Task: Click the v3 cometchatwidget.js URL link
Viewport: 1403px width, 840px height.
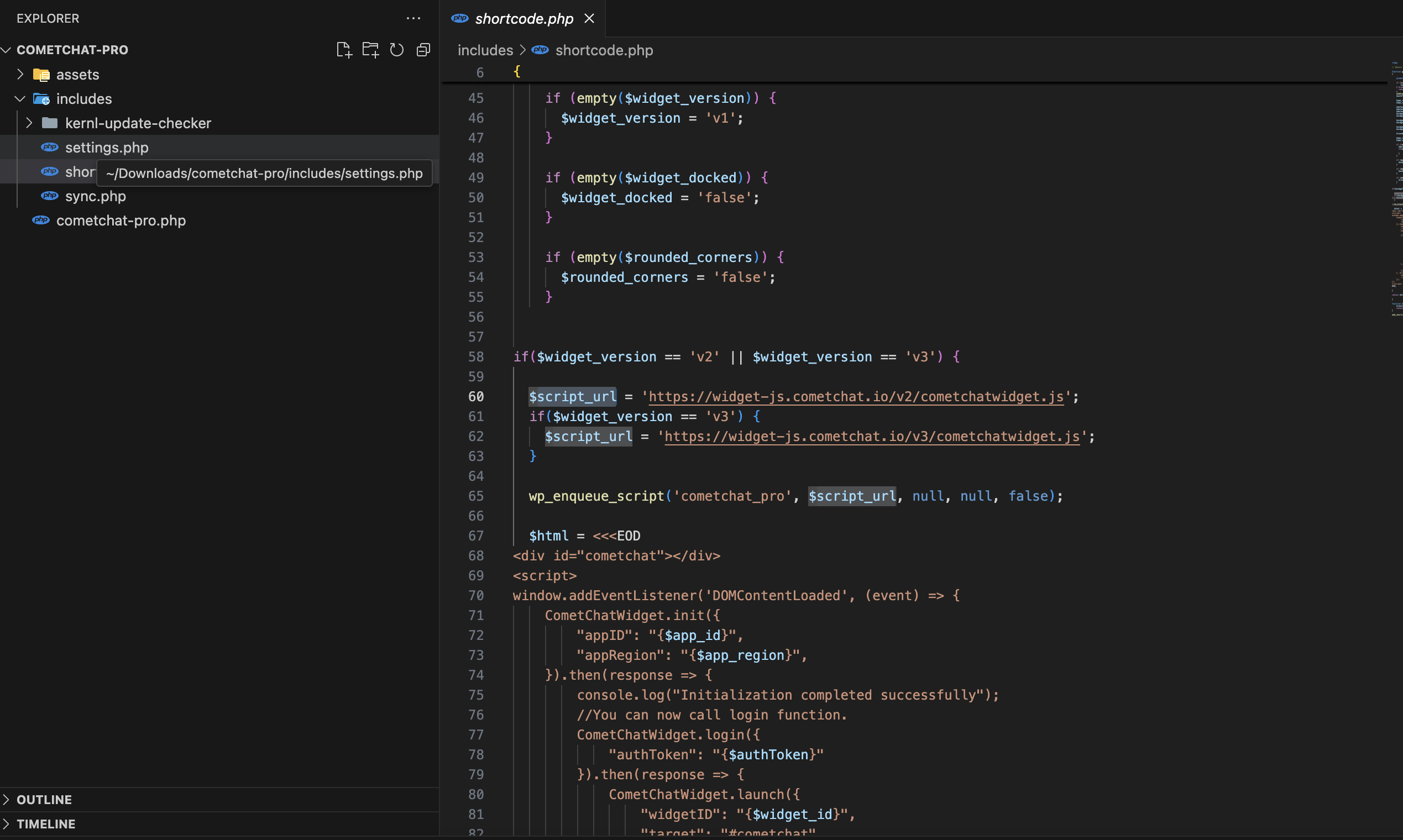Action: [x=872, y=437]
